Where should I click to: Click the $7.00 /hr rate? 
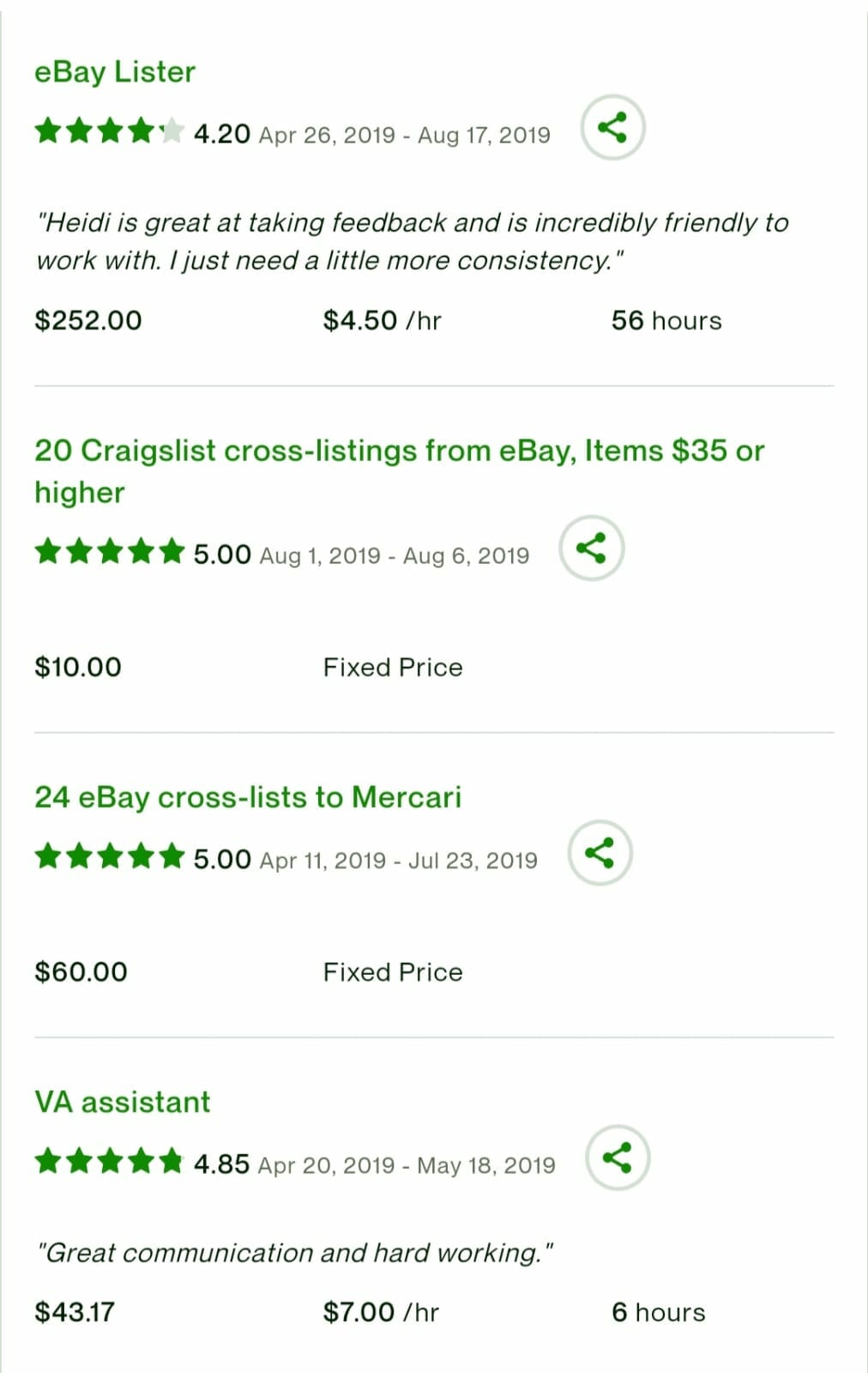381,1312
